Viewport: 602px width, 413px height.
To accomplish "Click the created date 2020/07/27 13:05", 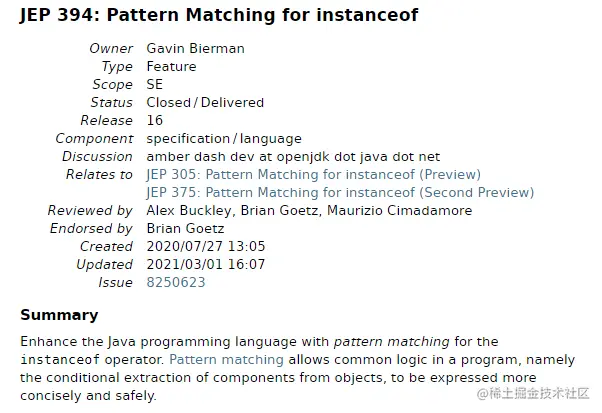I will click(206, 247).
